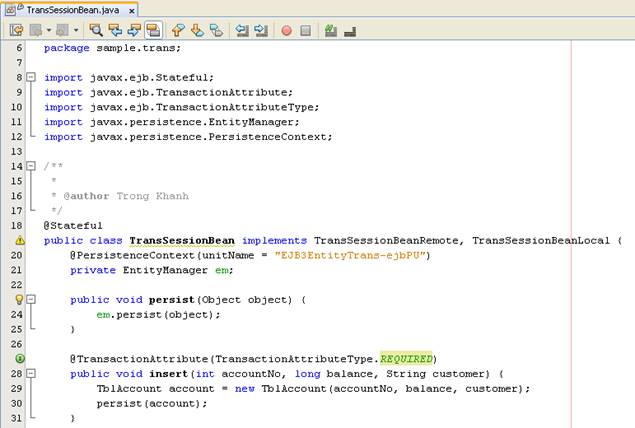Click the highlighted REQUIRED constant
Image resolution: width=635 pixels, height=428 pixels.
[406, 359]
